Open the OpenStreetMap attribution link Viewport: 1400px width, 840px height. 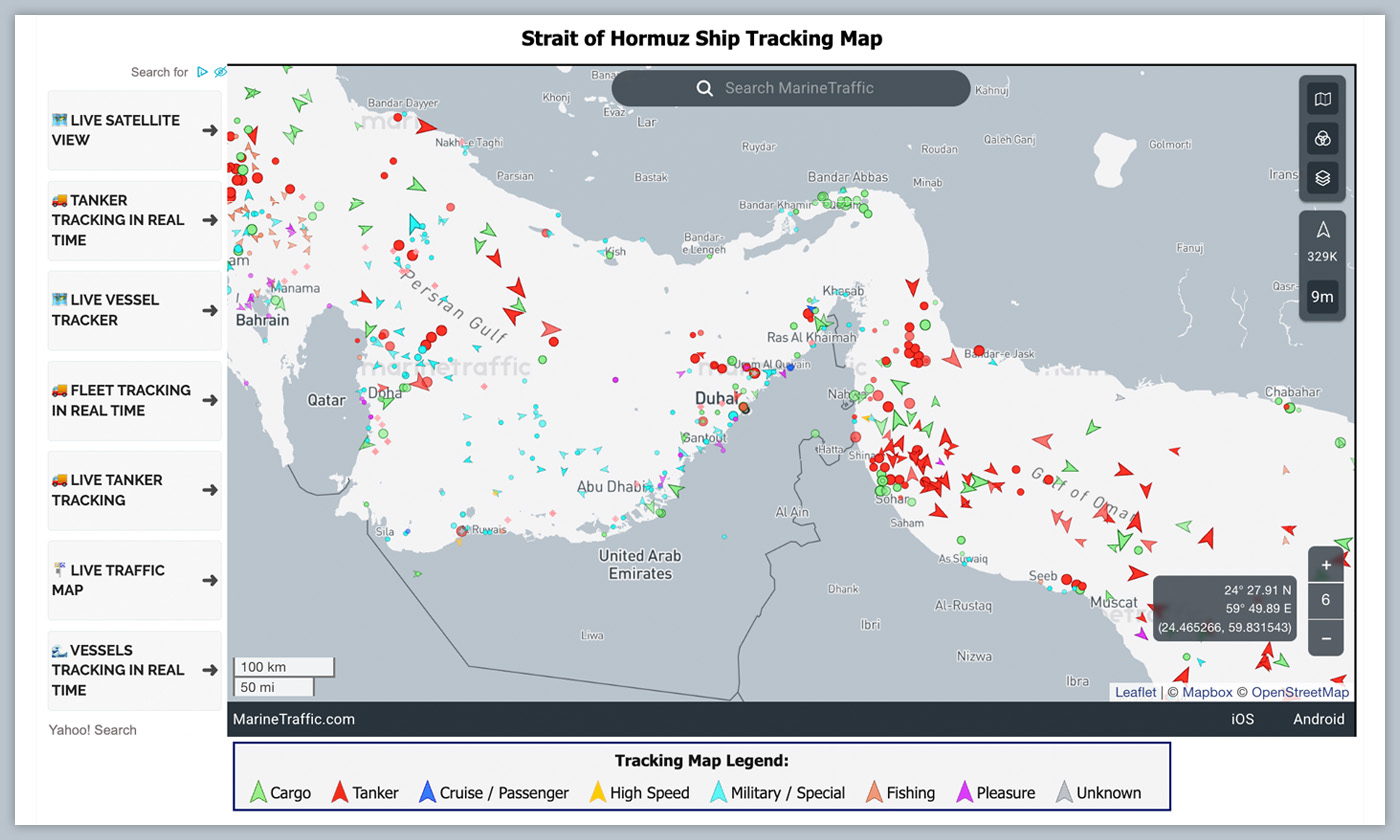coord(1299,692)
